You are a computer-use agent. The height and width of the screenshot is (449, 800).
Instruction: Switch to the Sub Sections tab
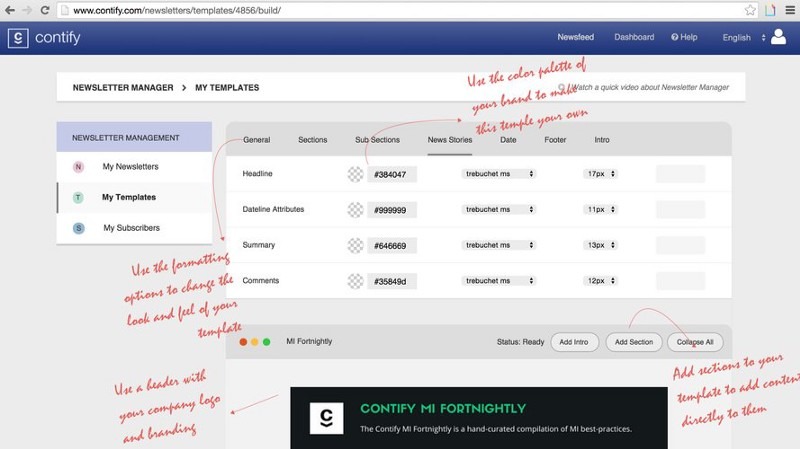click(x=378, y=140)
